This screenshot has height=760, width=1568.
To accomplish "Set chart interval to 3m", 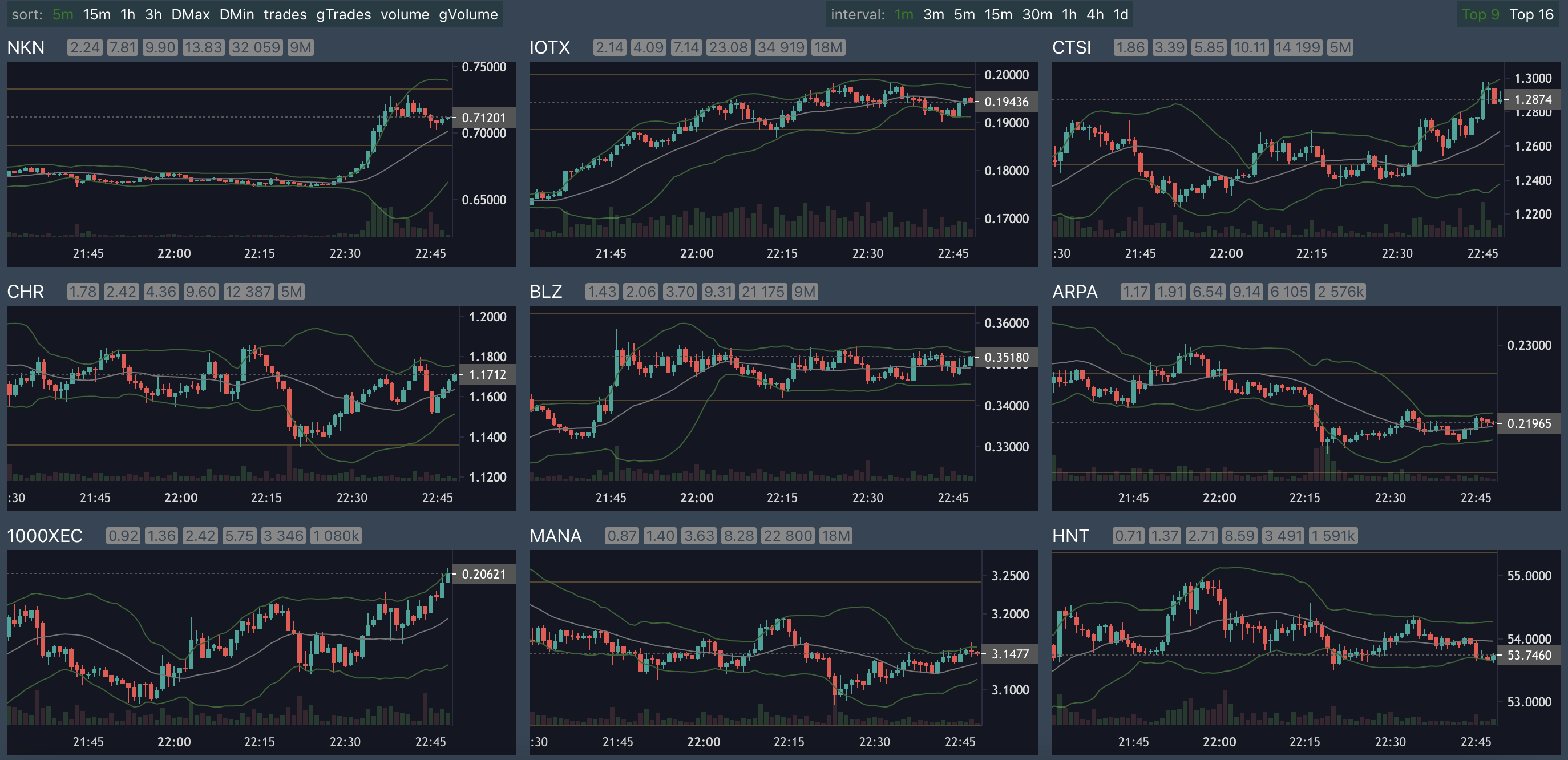I will 933,14.
